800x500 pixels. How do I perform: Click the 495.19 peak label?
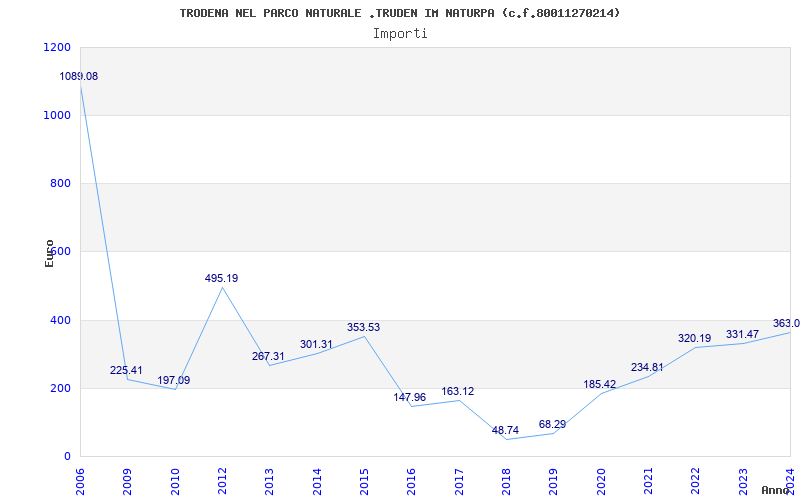221,279
